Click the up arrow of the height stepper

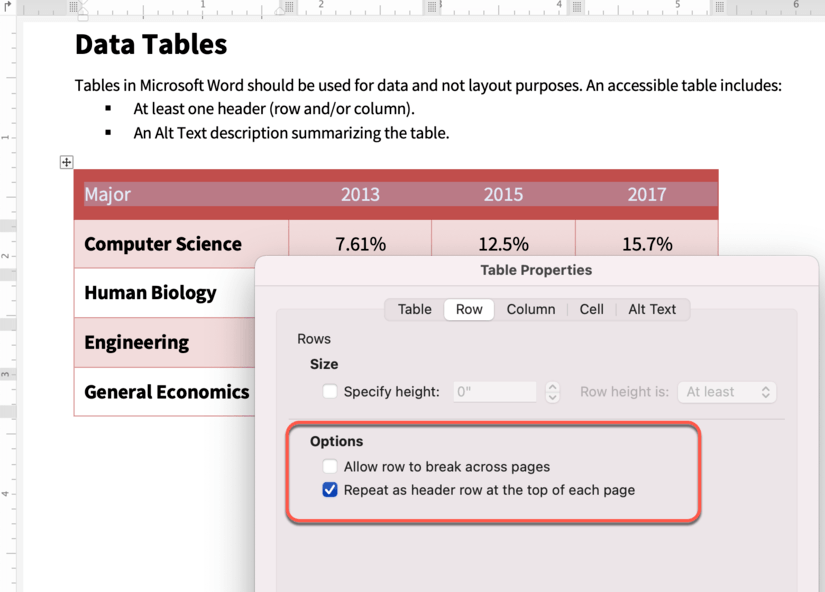(x=552, y=387)
